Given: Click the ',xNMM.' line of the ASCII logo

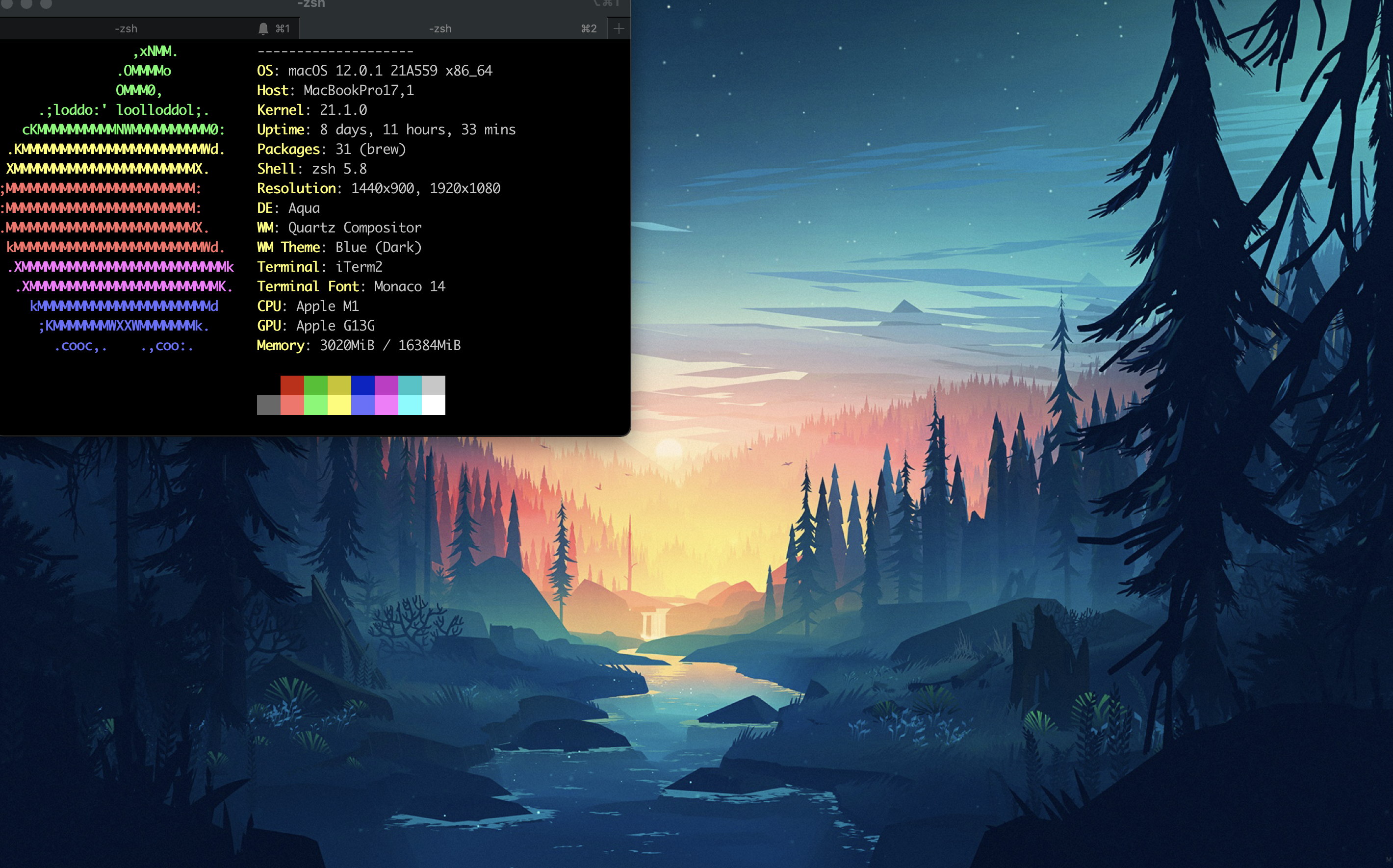Looking at the screenshot, I should 155,51.
